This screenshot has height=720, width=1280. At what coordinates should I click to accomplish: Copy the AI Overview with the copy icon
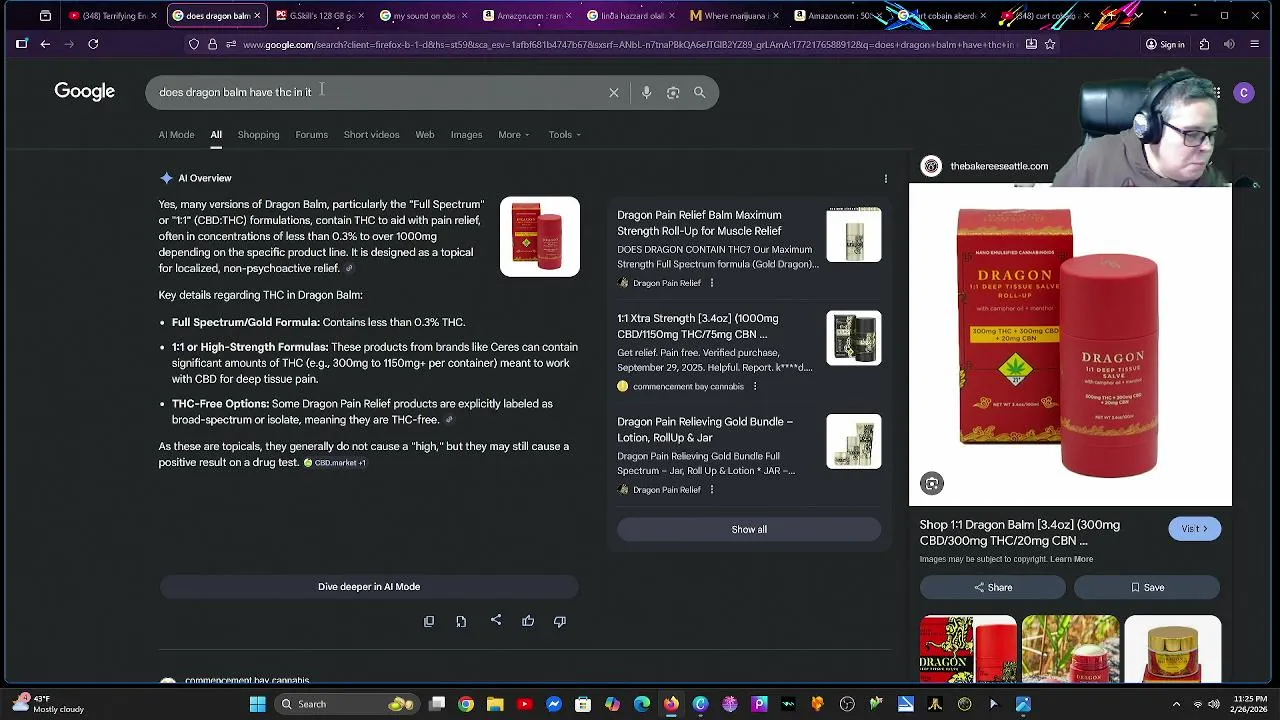point(429,621)
